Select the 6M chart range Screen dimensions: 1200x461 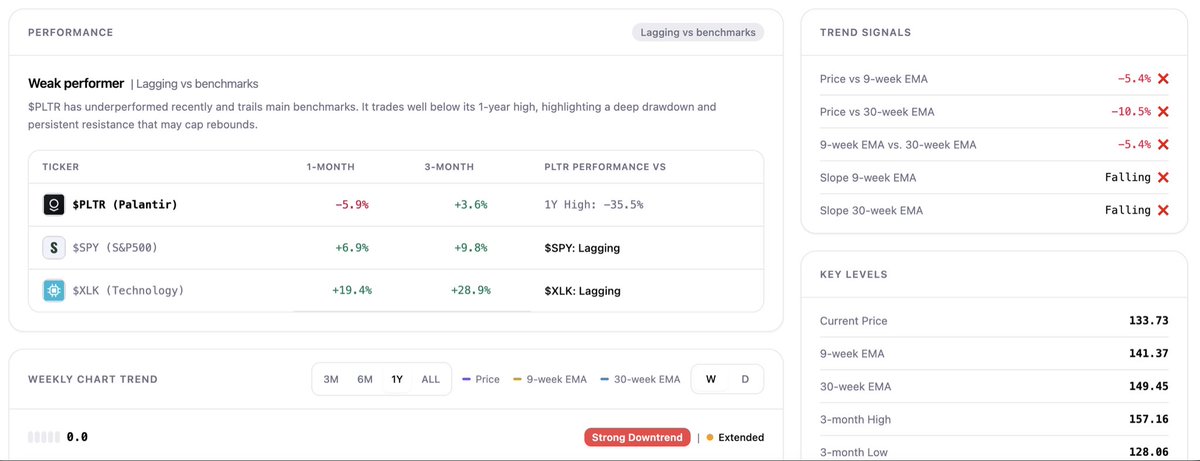[365, 379]
